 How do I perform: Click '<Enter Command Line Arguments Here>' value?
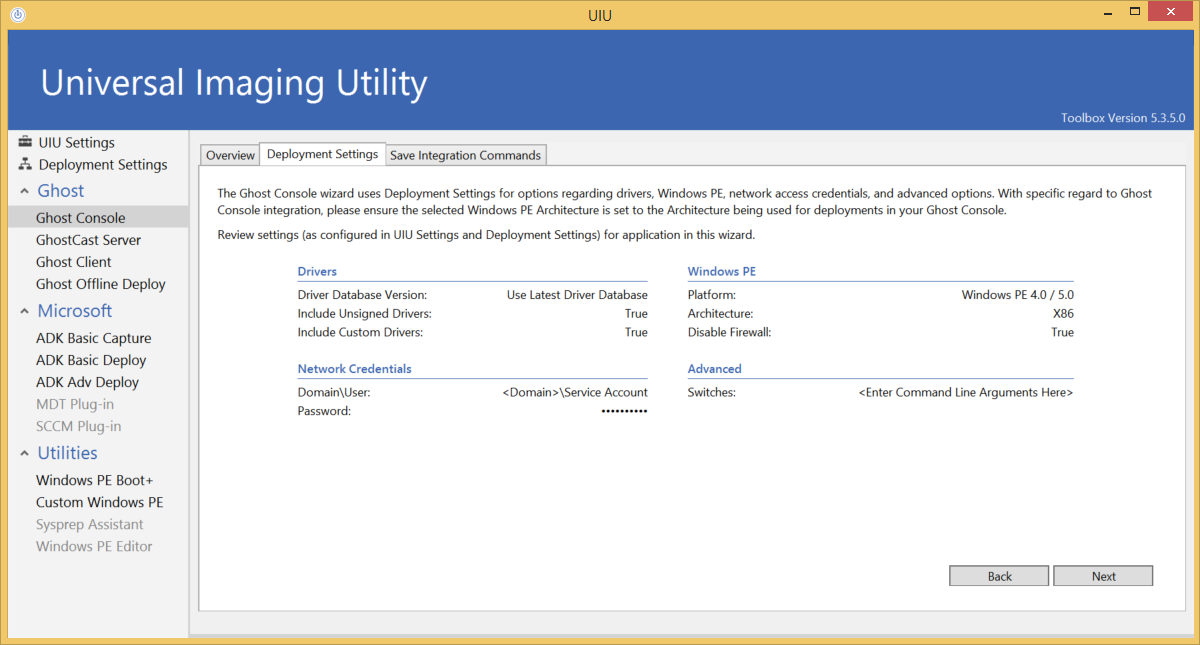(x=966, y=392)
